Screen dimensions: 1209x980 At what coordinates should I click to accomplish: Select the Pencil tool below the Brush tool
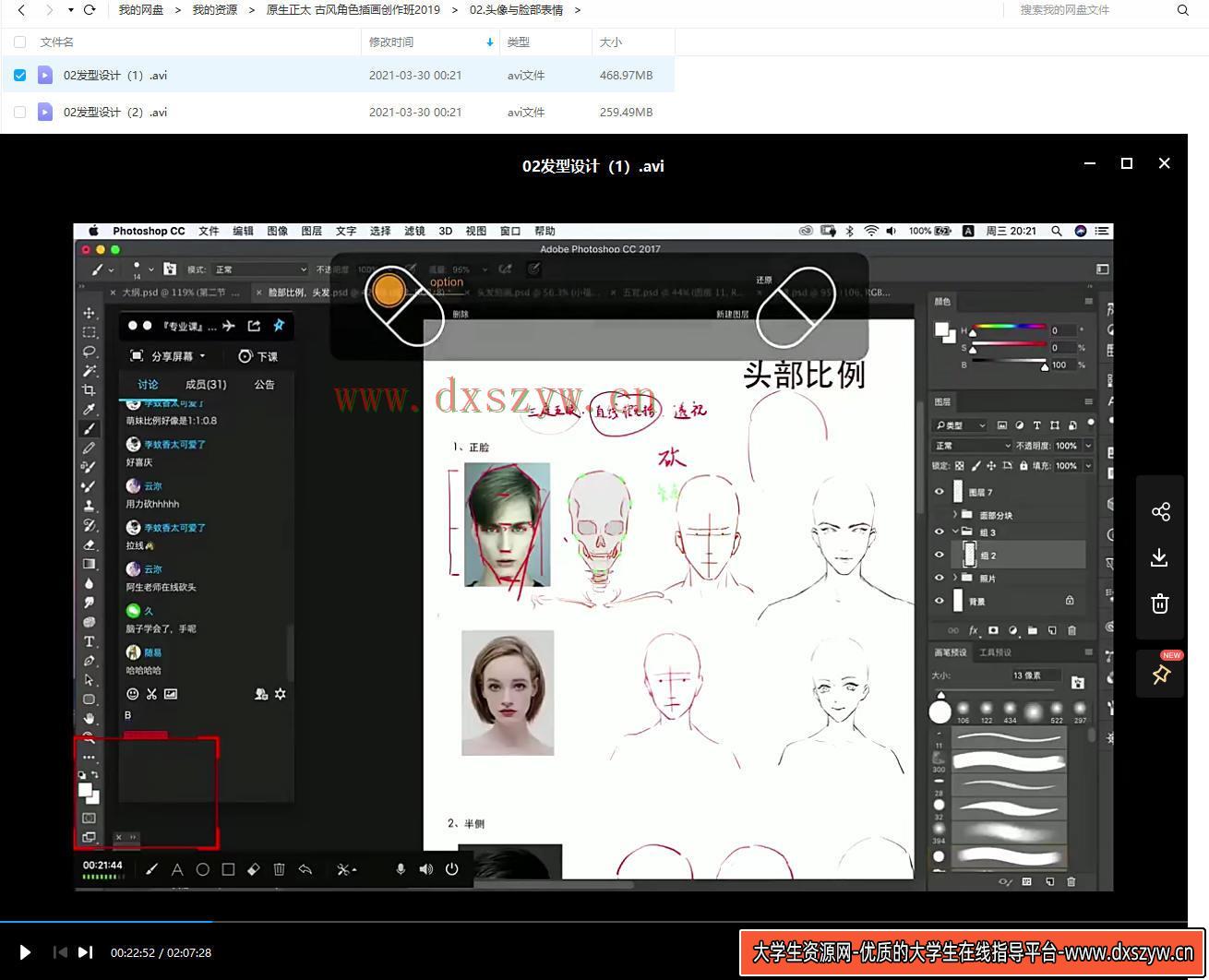(90, 448)
